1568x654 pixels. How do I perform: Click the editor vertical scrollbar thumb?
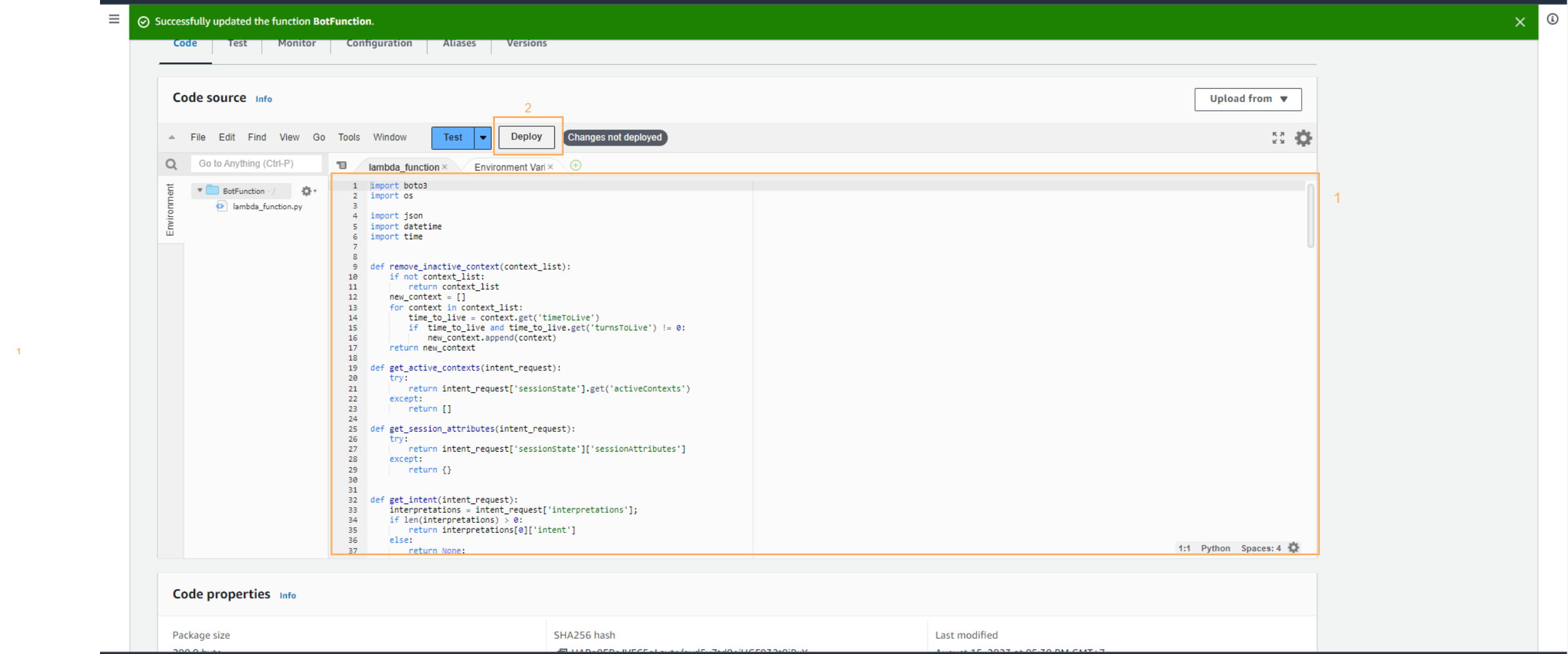pyautogui.click(x=1310, y=216)
